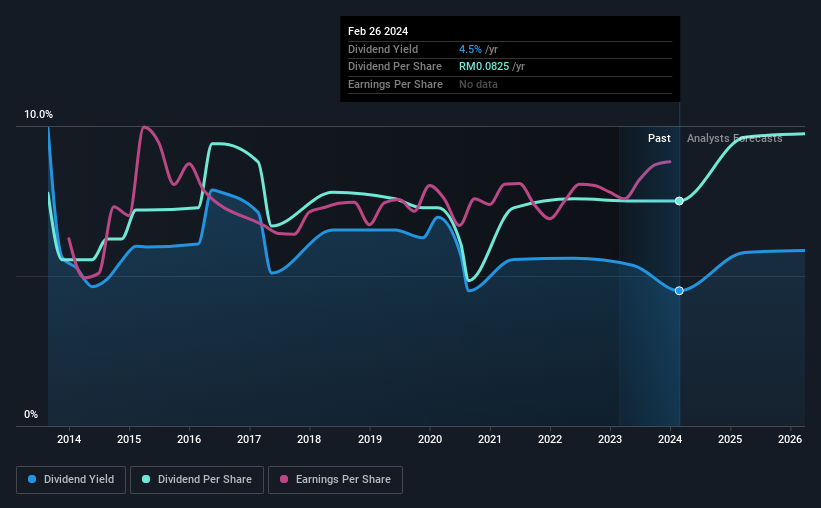Image resolution: width=821 pixels, height=508 pixels.
Task: Click the 0% y-axis label
Action: click(31, 414)
